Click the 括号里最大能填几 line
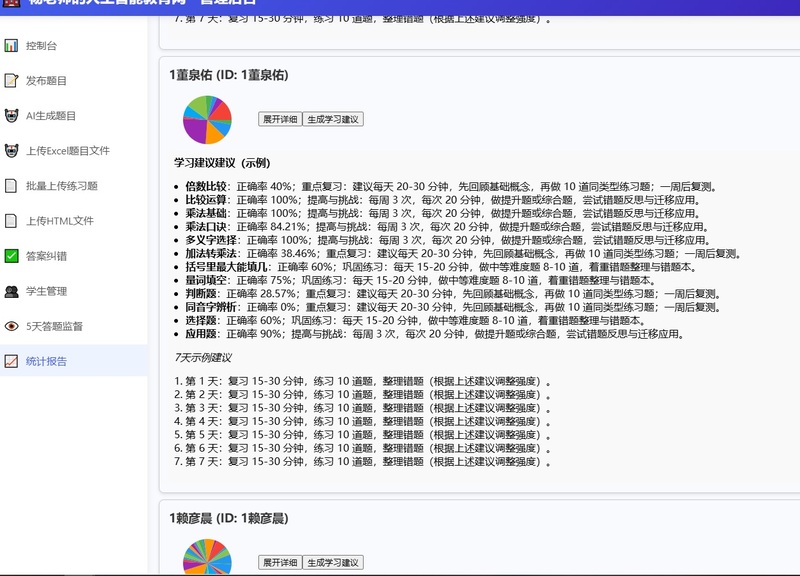 tap(441, 267)
